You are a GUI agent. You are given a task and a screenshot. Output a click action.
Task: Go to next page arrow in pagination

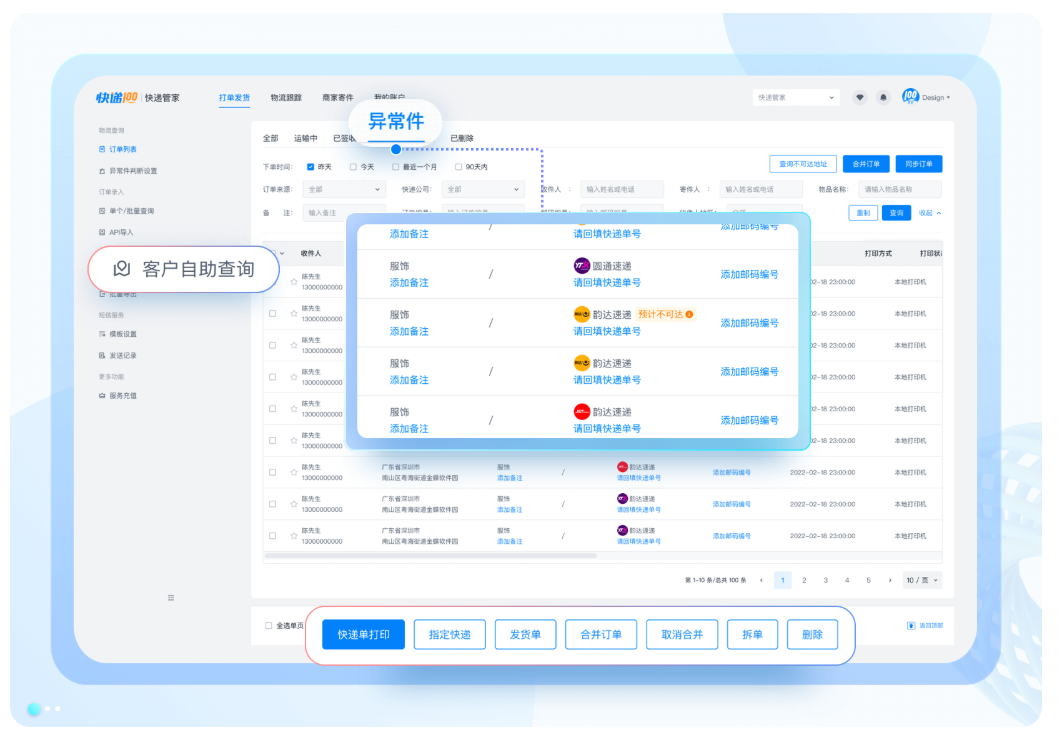(x=890, y=580)
